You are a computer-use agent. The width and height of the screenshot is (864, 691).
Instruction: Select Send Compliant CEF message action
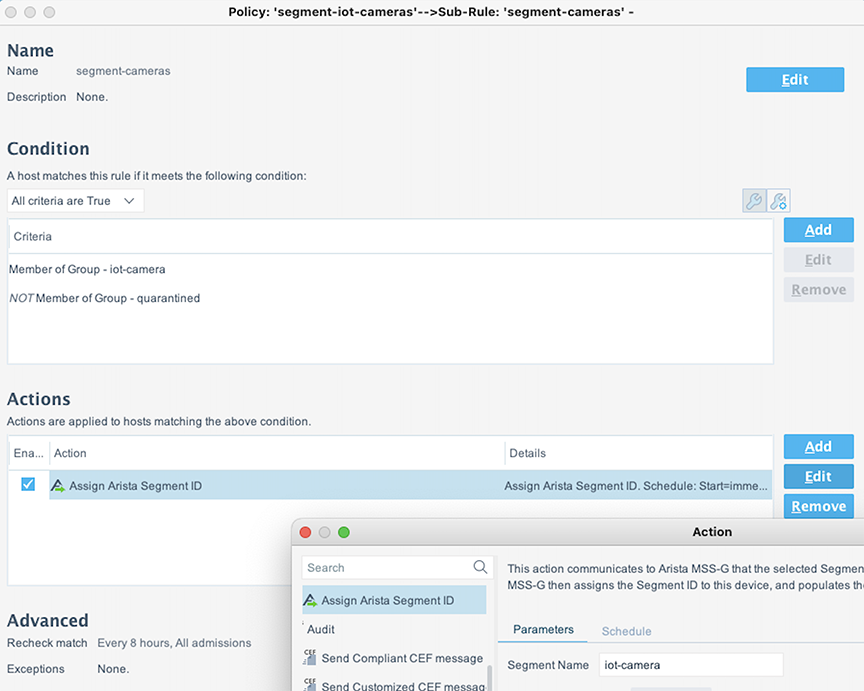(x=395, y=658)
